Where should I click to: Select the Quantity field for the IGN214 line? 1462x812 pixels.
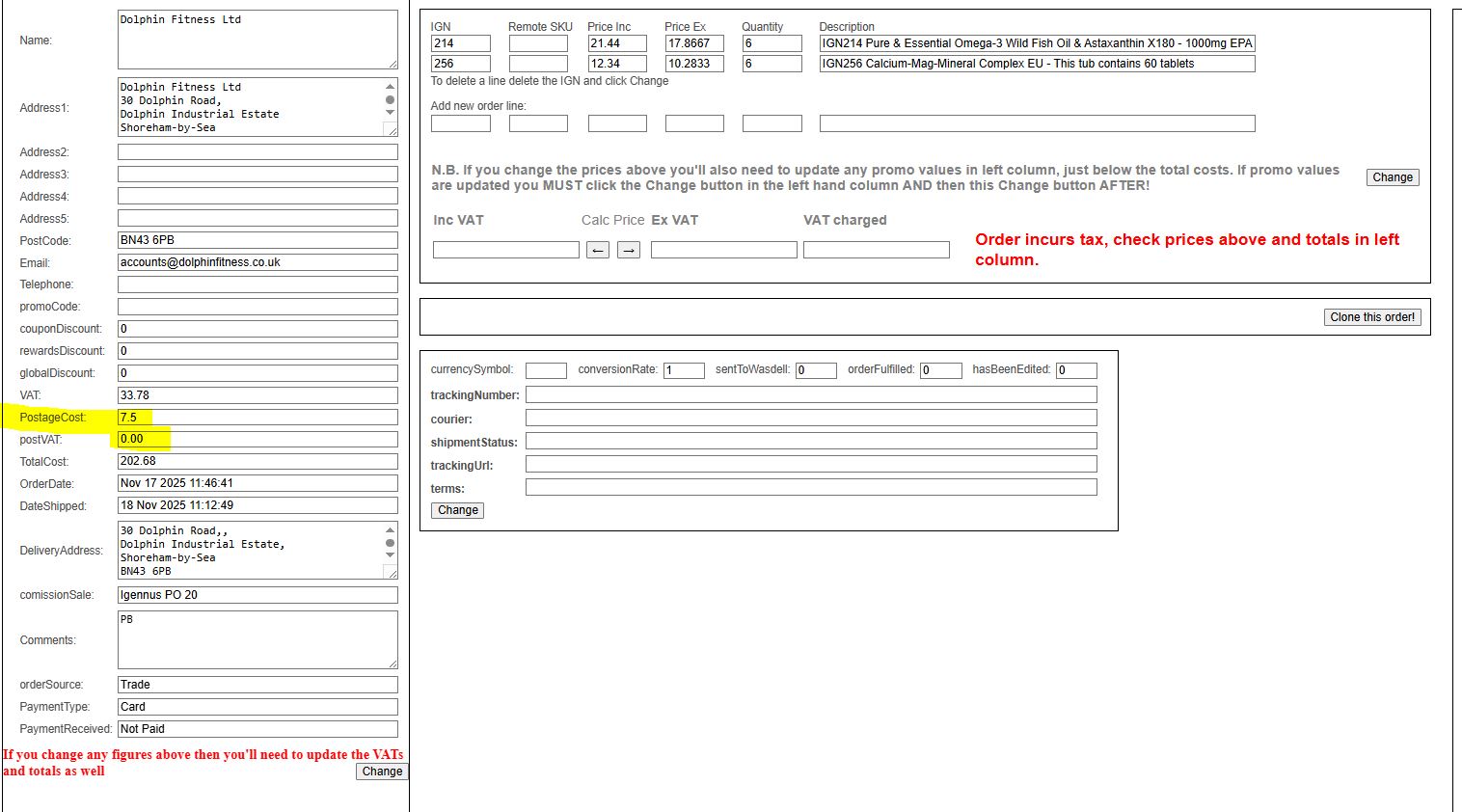point(772,43)
